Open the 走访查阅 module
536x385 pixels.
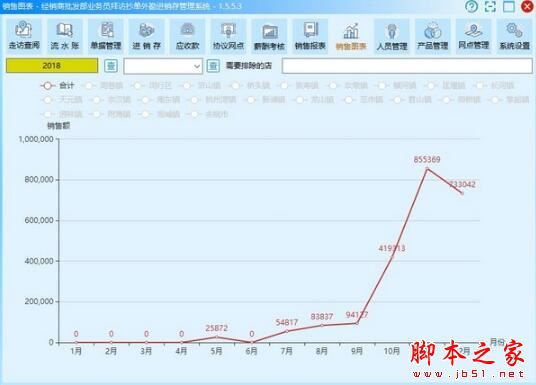[24, 36]
